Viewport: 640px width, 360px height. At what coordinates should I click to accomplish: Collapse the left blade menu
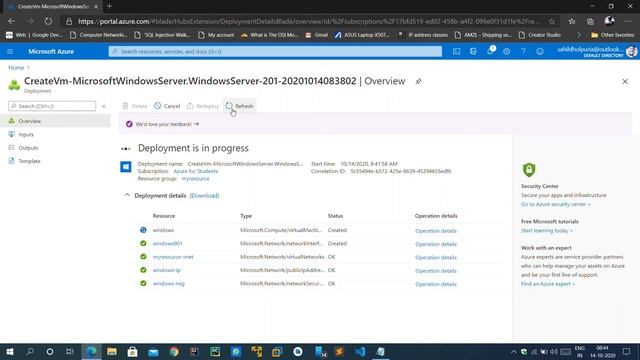[104, 106]
